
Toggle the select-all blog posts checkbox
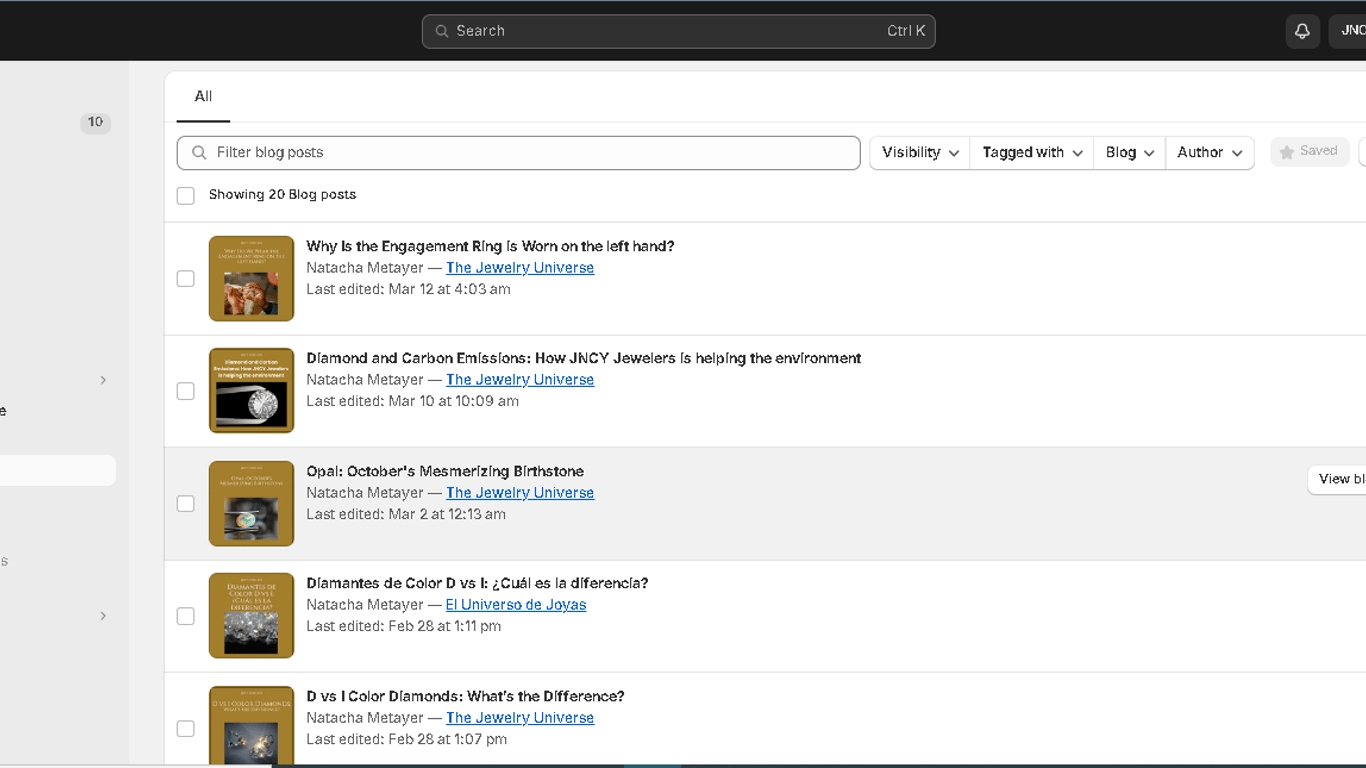[186, 196]
